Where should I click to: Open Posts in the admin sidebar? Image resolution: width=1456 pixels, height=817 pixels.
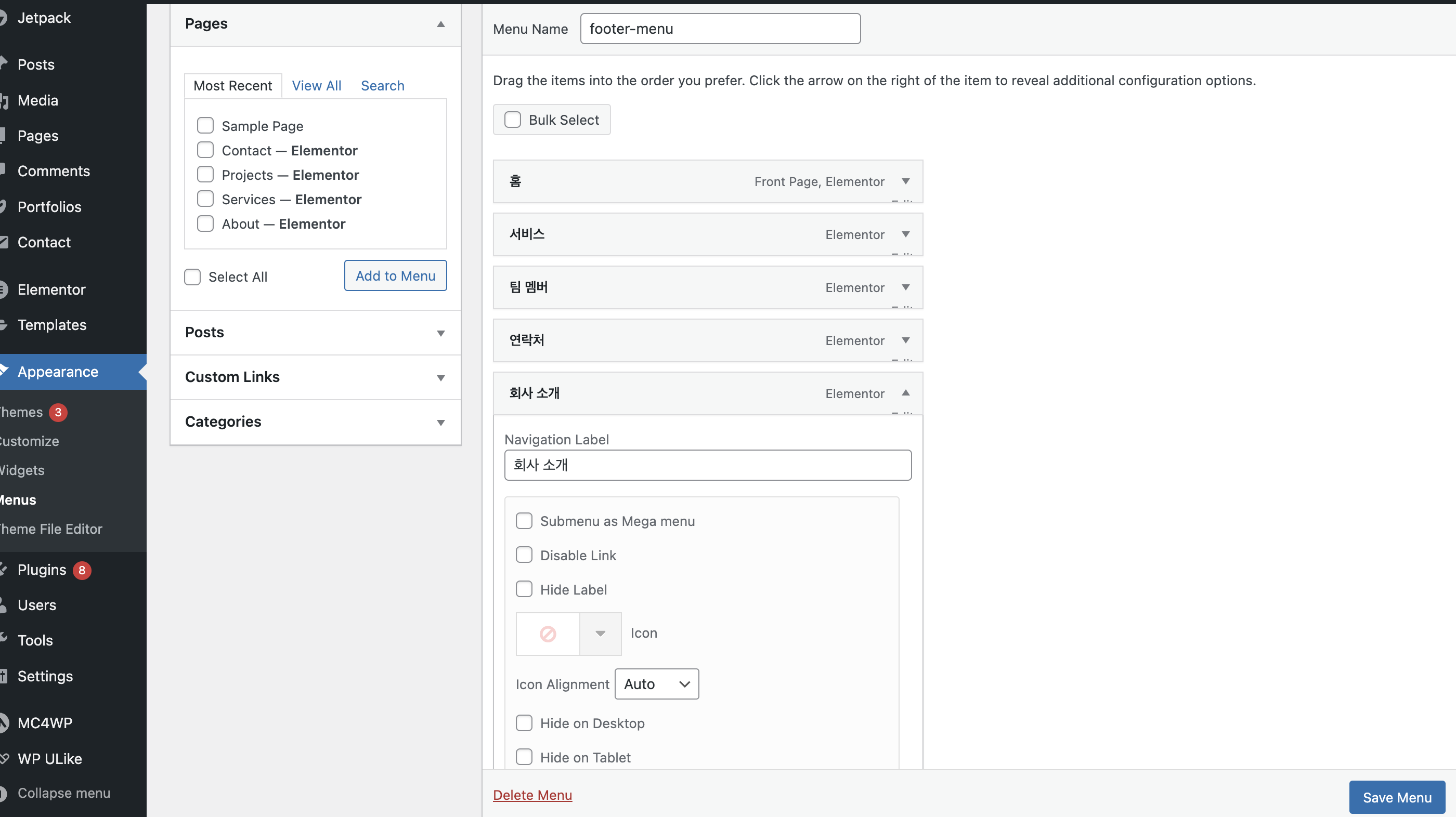click(36, 64)
